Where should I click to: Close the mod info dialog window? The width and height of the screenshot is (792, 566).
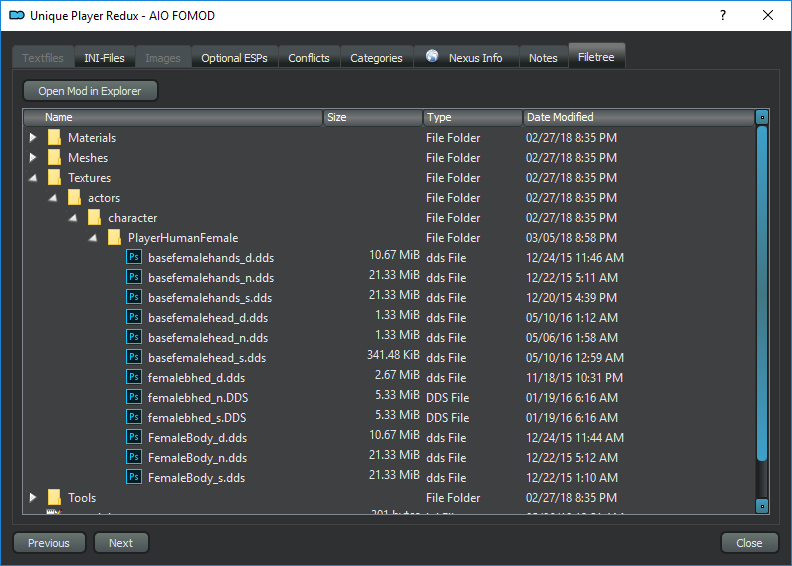tap(768, 15)
